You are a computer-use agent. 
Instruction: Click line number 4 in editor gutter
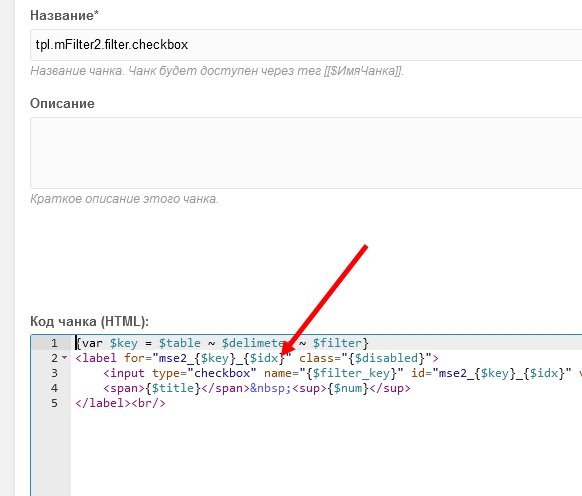click(54, 388)
